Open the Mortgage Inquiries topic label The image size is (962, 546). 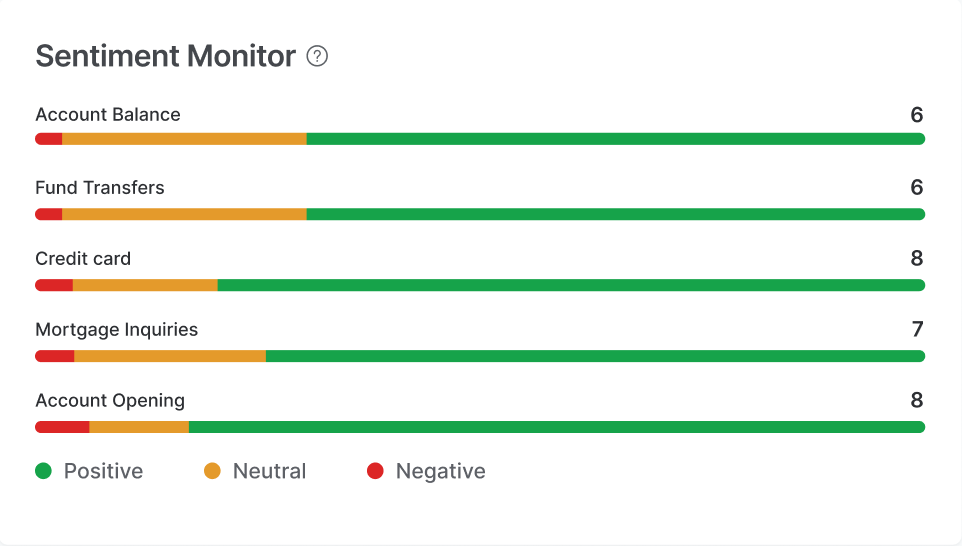[x=117, y=330]
